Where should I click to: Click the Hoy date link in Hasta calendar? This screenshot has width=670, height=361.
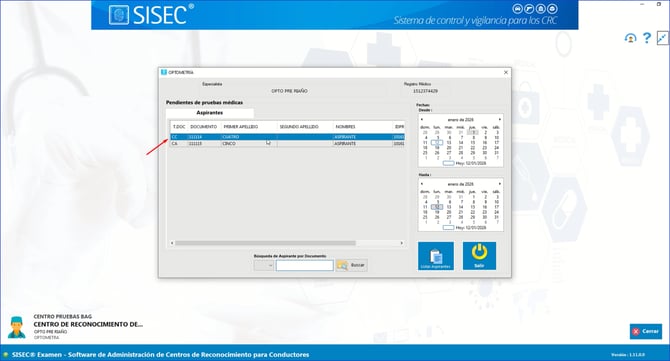pos(470,228)
